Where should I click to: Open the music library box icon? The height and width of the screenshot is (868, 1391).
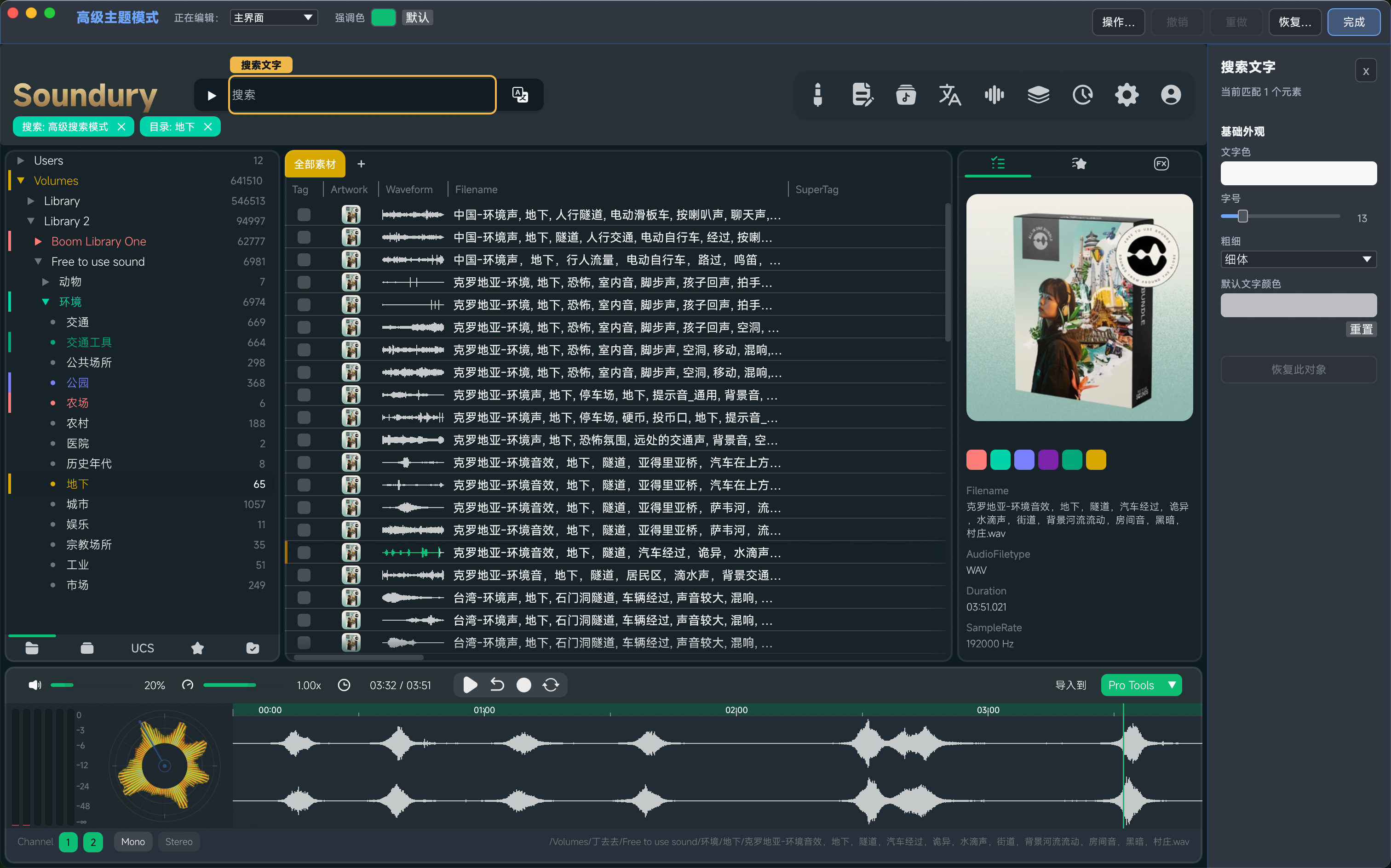[x=906, y=95]
